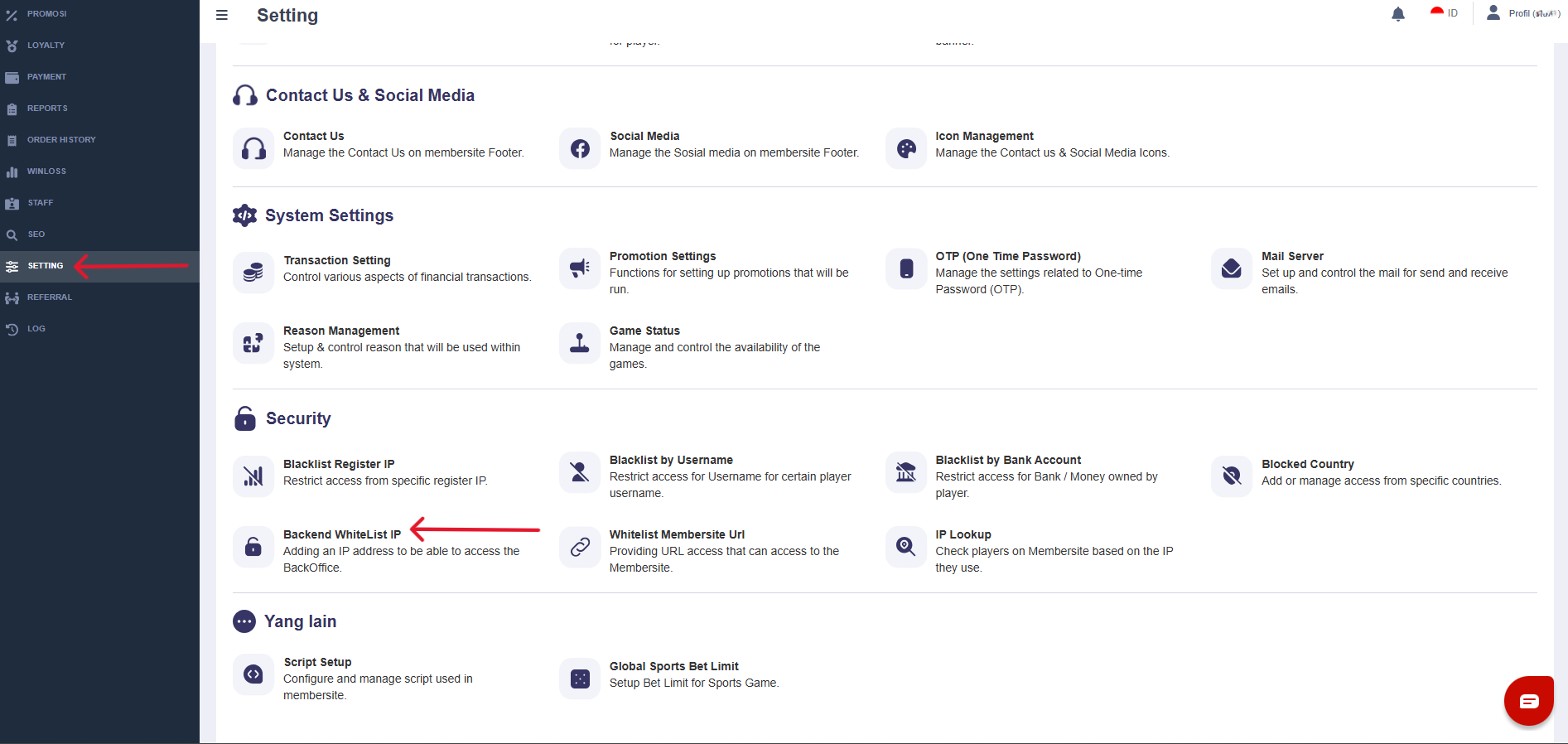This screenshot has height=744, width=1568.
Task: Open Whitelist Membersite Url settings
Action: [x=677, y=534]
